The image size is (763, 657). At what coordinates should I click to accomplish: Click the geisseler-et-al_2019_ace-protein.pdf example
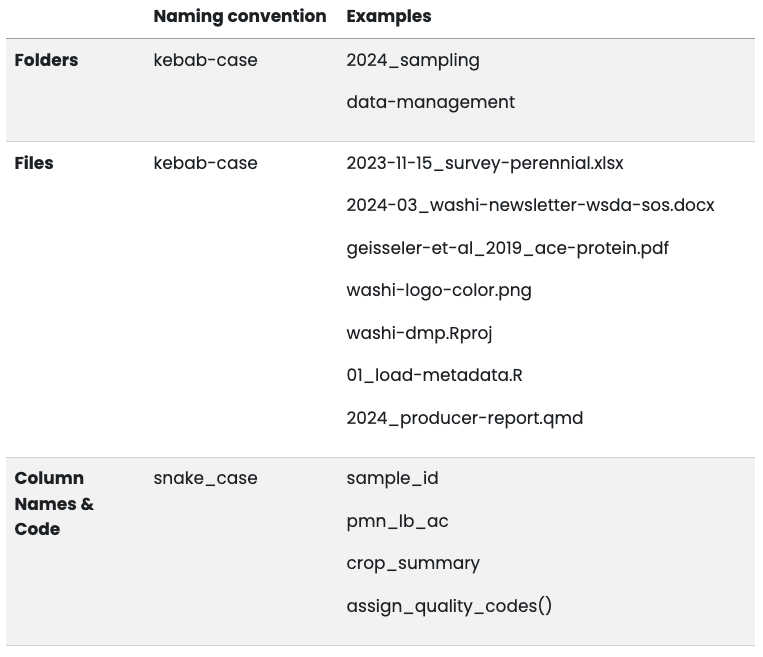(x=507, y=248)
